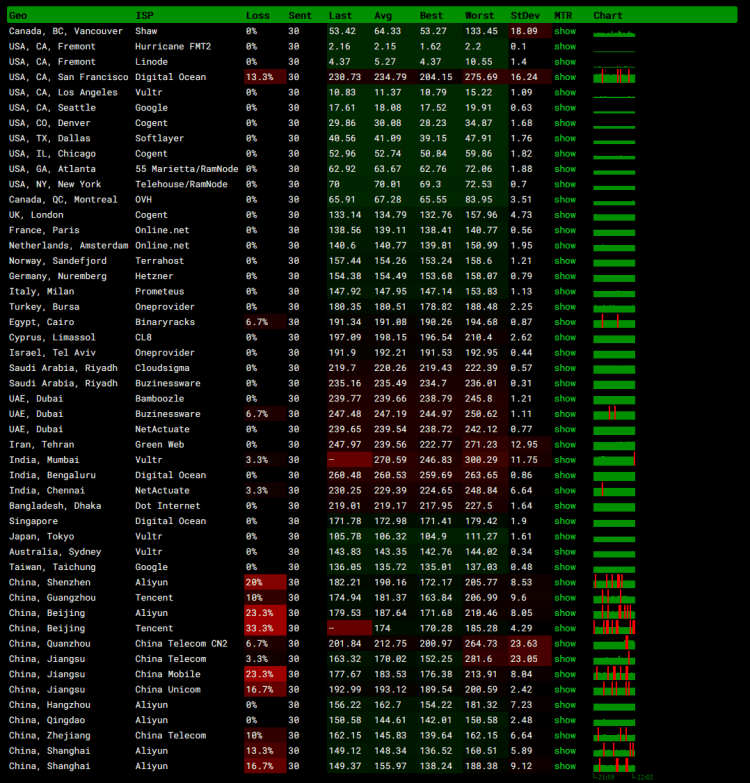Sort by Best column header
Image resolution: width=750 pixels, height=783 pixels.
431,15
